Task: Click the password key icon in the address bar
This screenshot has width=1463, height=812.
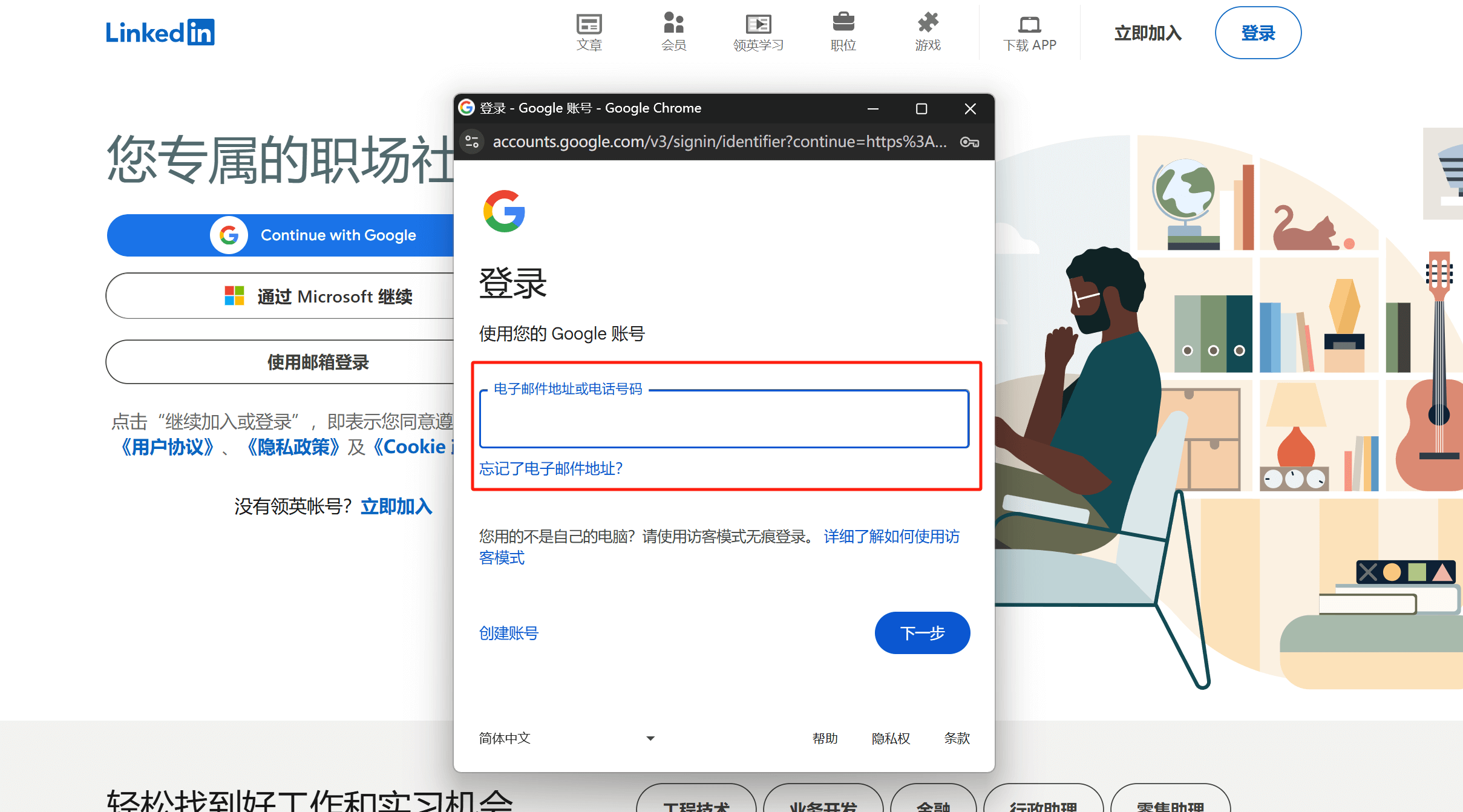Action: coord(969,142)
